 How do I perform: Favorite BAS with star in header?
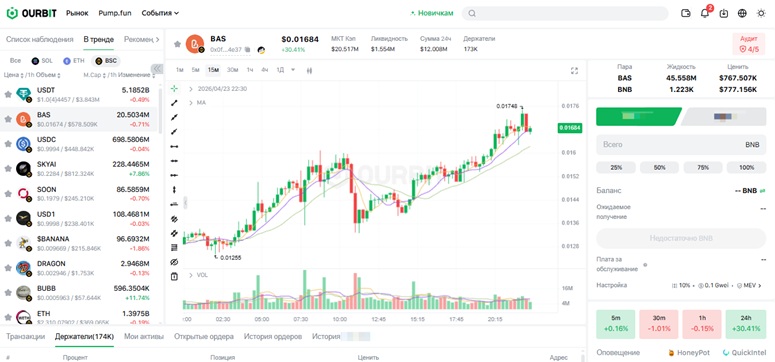(177, 44)
